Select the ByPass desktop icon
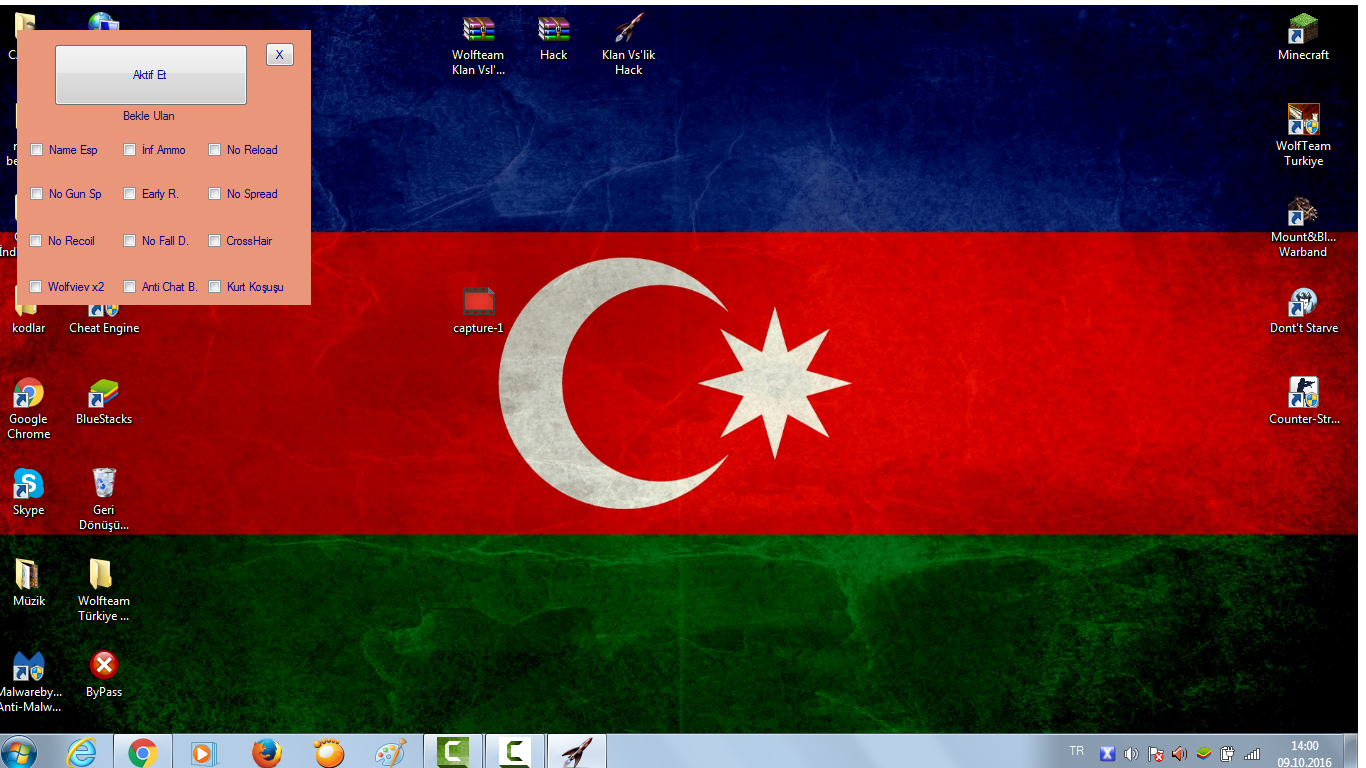The height and width of the screenshot is (768, 1366). click(x=104, y=675)
